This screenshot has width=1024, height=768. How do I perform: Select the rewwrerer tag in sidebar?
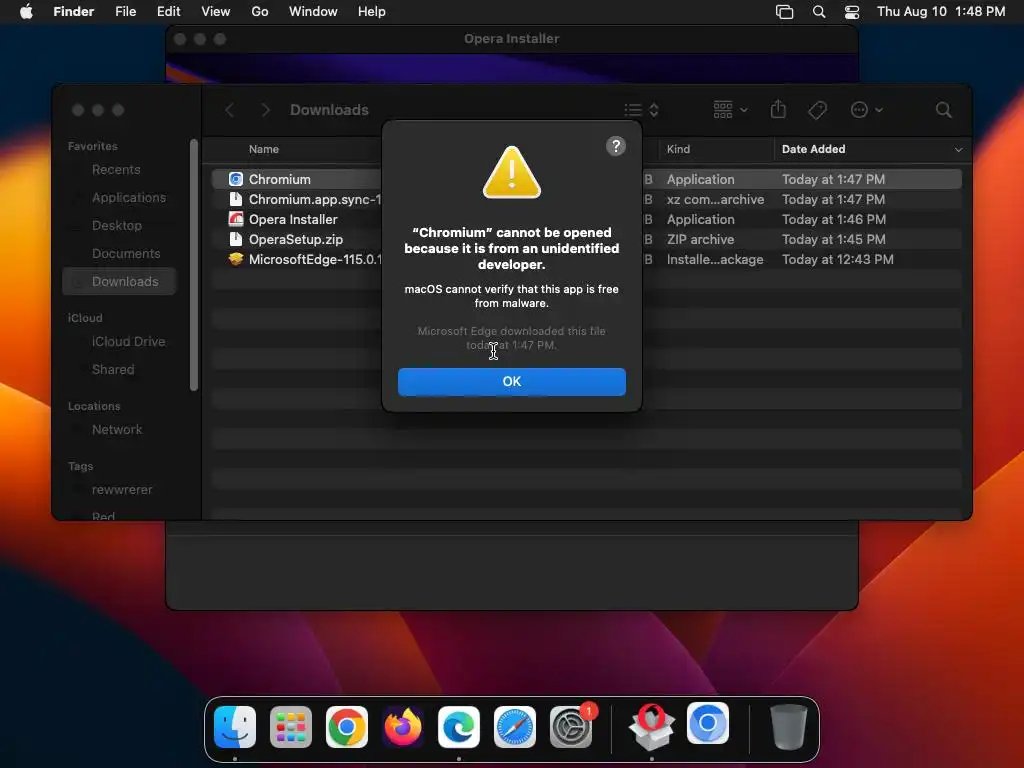coord(122,490)
